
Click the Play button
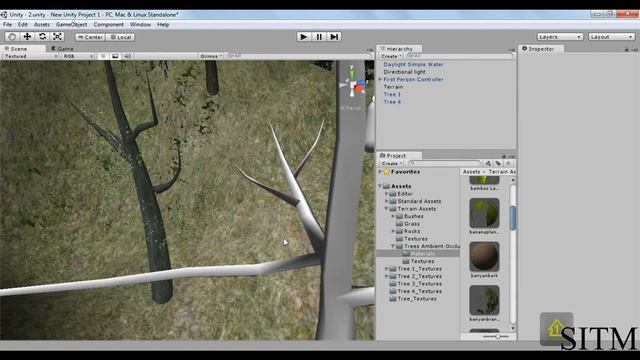coord(303,37)
